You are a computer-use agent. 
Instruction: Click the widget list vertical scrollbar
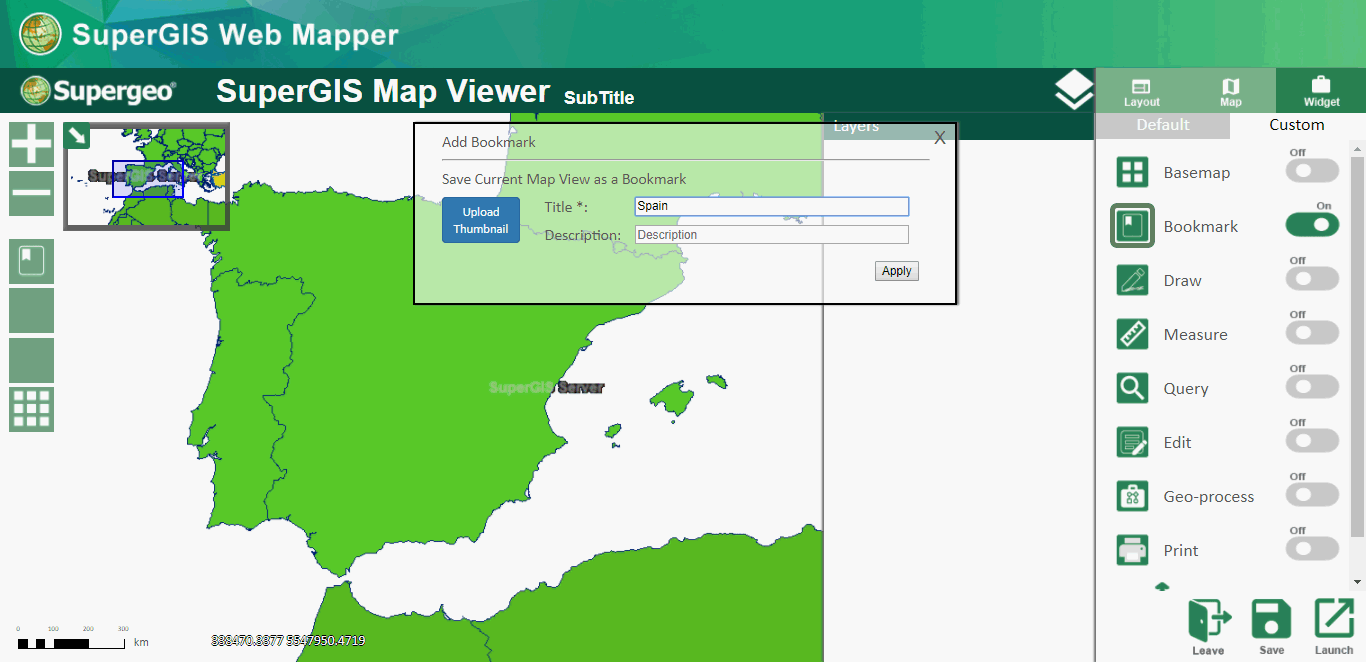tap(1357, 346)
